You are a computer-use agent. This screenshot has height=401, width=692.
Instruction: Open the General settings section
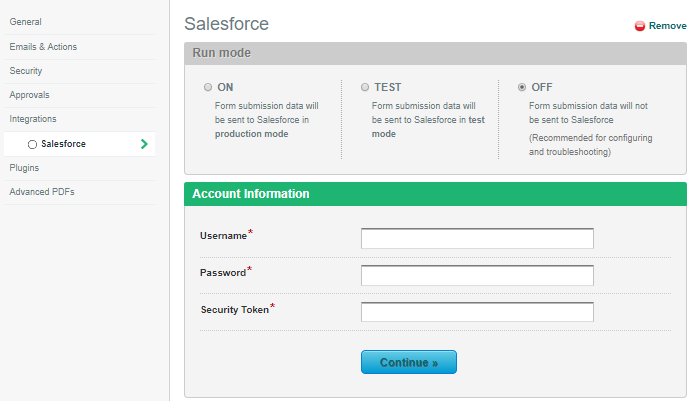coord(26,22)
